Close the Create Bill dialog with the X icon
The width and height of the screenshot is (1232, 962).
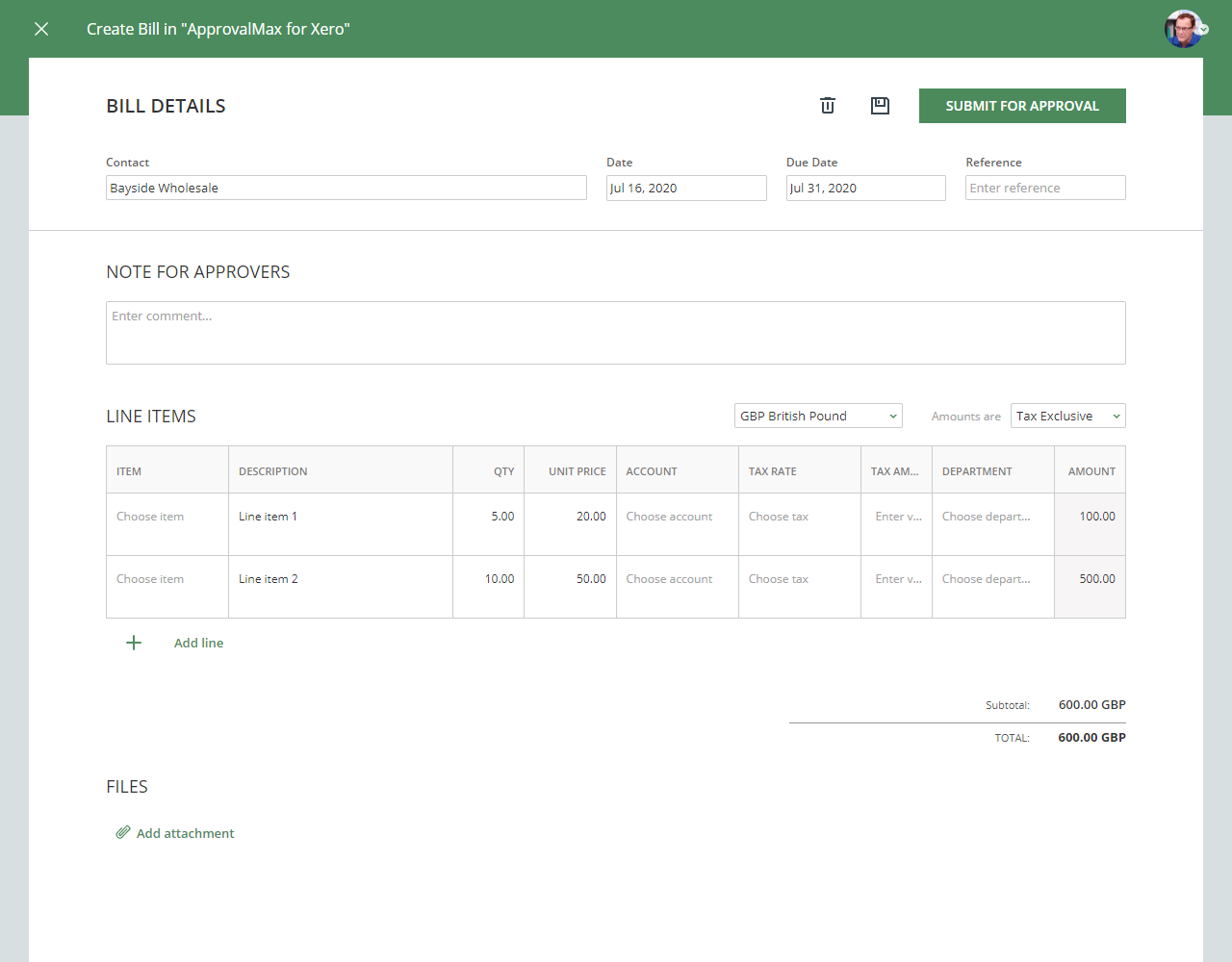coord(41,29)
